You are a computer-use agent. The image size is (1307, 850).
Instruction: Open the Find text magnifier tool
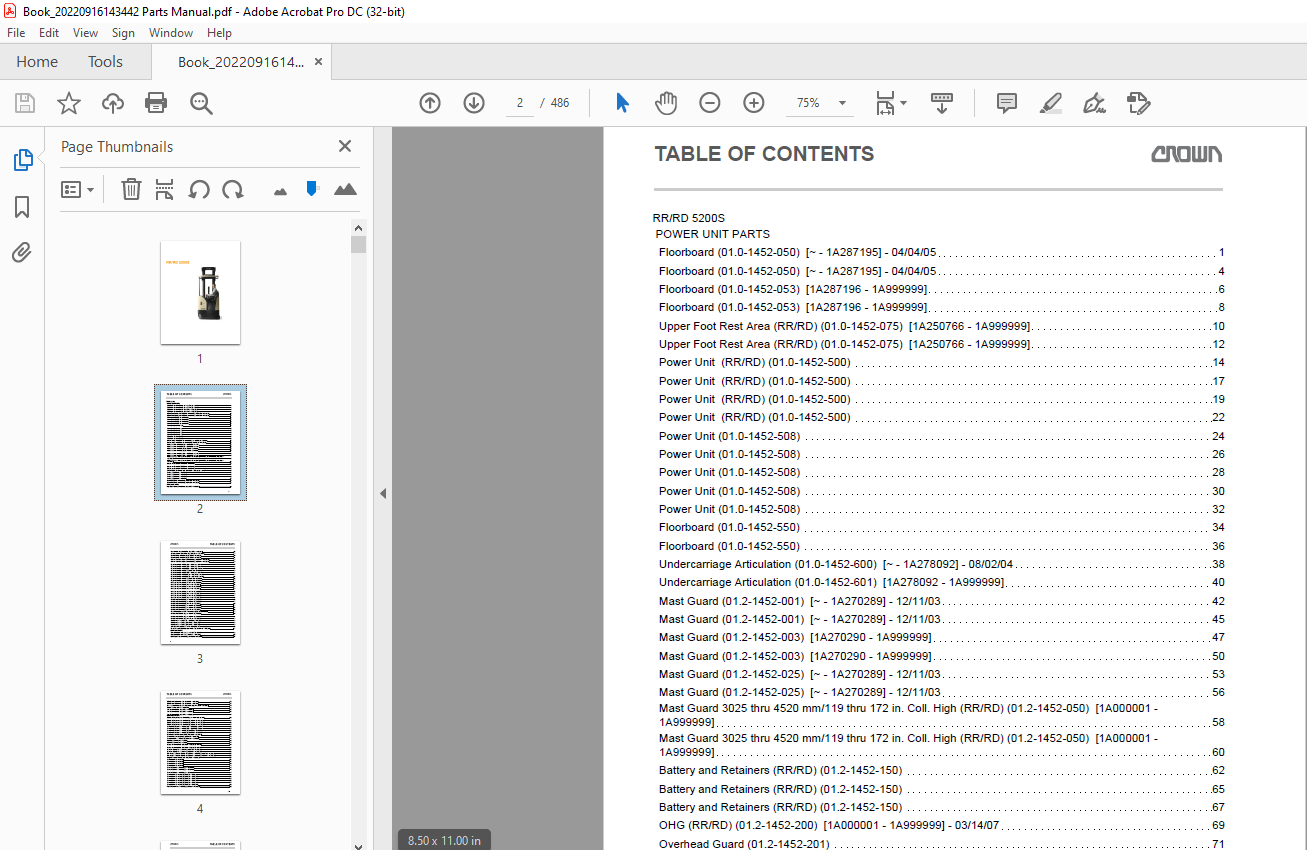tap(201, 103)
